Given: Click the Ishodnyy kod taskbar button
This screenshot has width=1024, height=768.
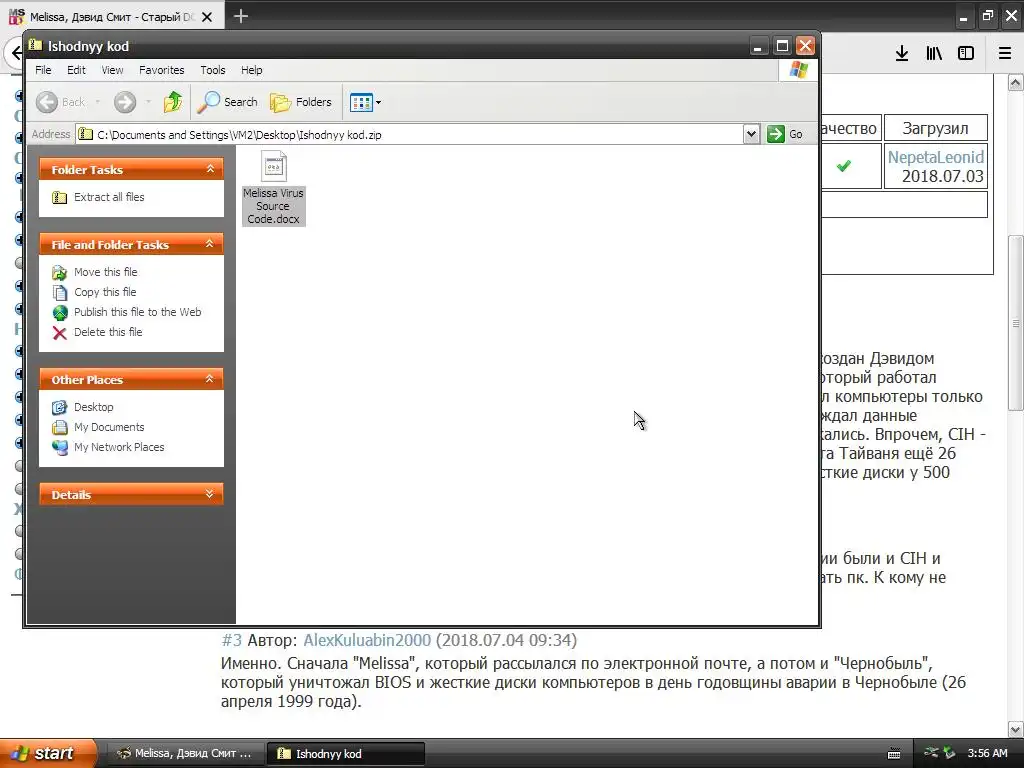Looking at the screenshot, I should click(347, 754).
